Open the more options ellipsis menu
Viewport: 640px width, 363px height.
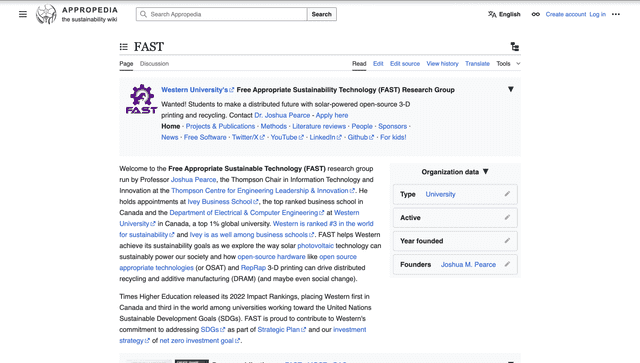616,14
